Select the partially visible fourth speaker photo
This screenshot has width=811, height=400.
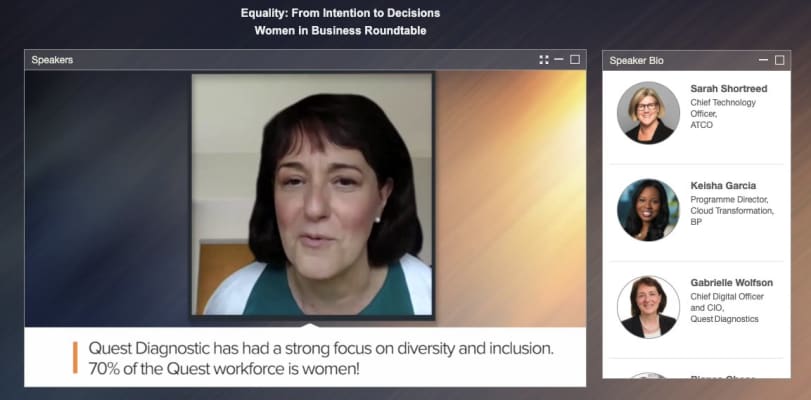click(648, 375)
